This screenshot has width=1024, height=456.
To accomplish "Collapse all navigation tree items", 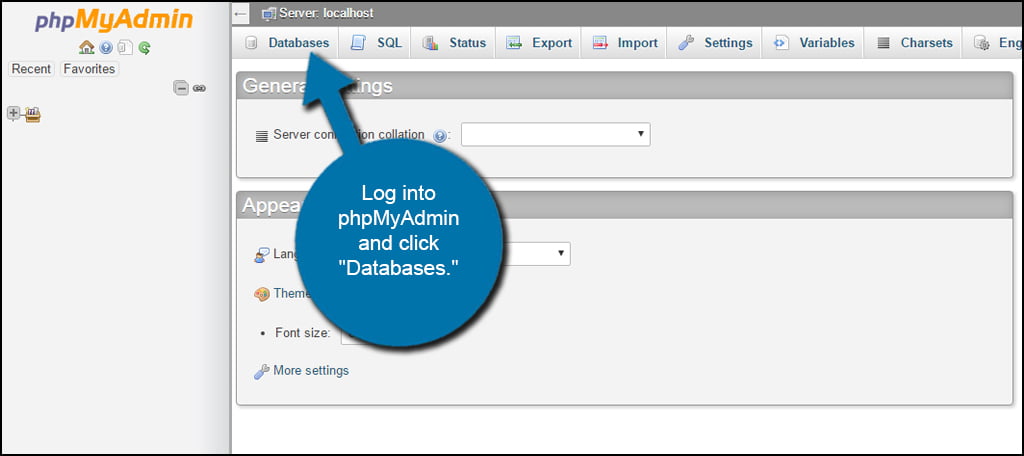I will (x=181, y=88).
